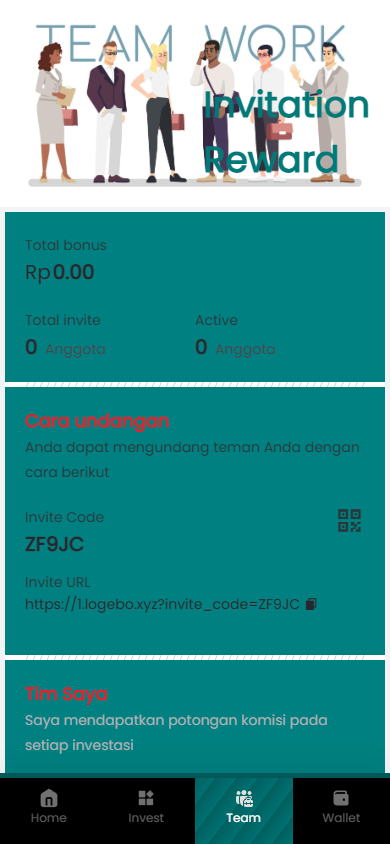The image size is (390, 844).
Task: Click the Total bonus label
Action: (66, 245)
